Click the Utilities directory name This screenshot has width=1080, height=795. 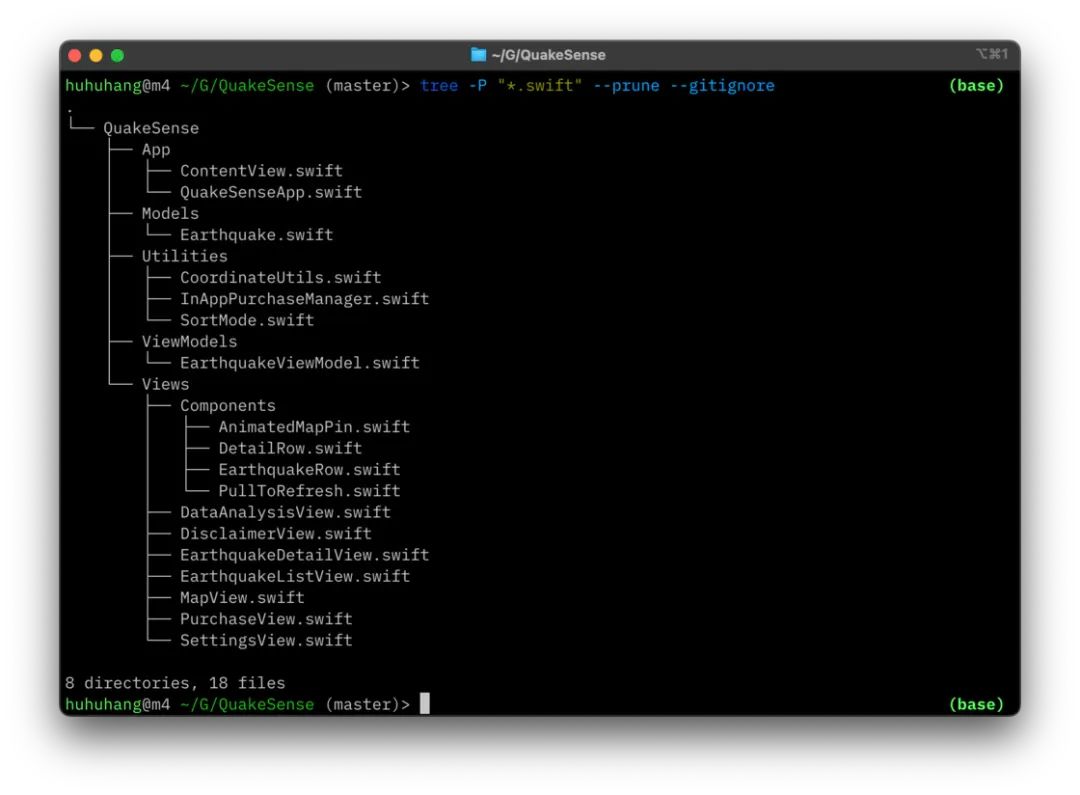184,256
